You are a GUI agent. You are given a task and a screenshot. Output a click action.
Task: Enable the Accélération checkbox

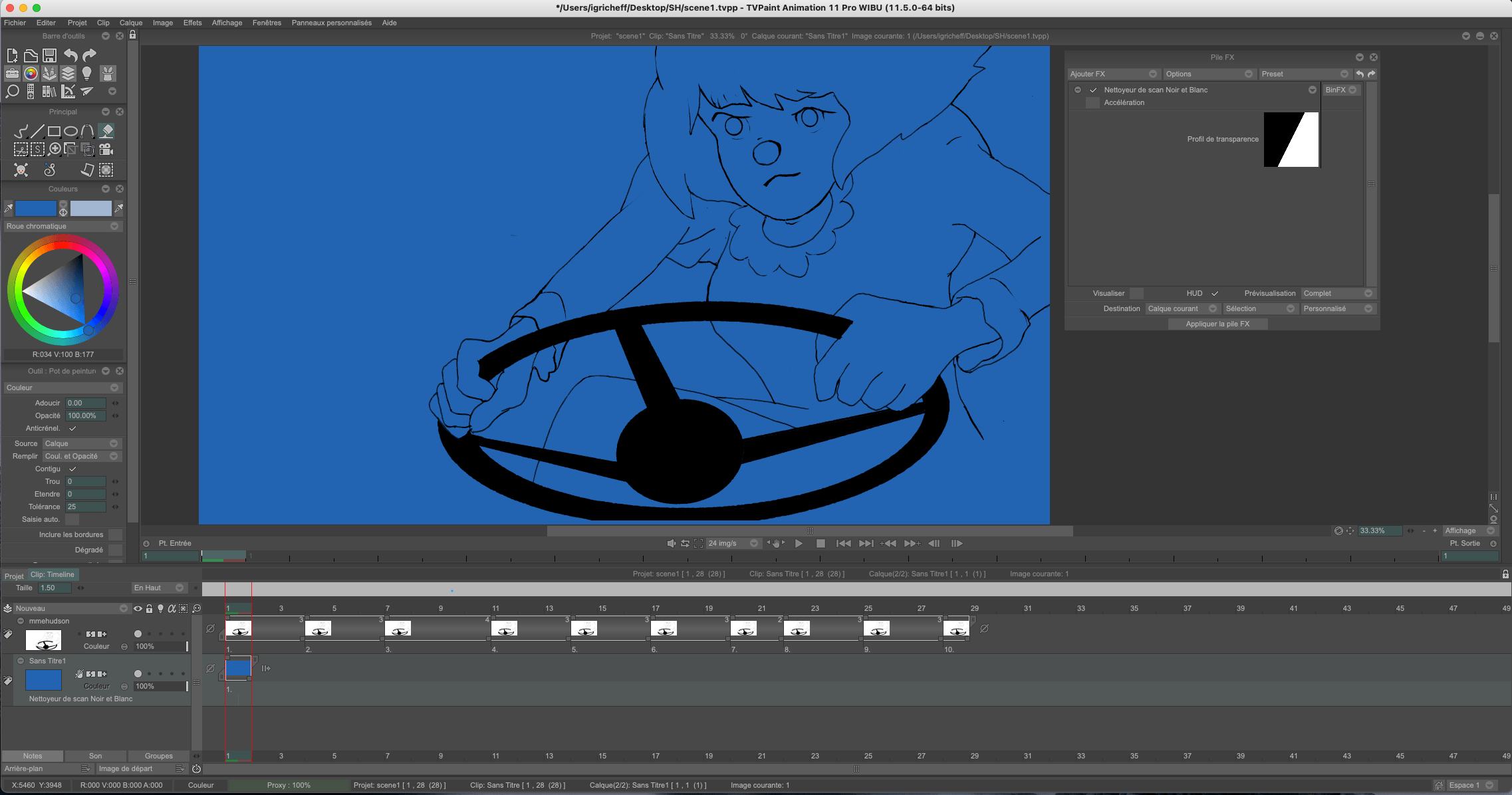click(1092, 102)
